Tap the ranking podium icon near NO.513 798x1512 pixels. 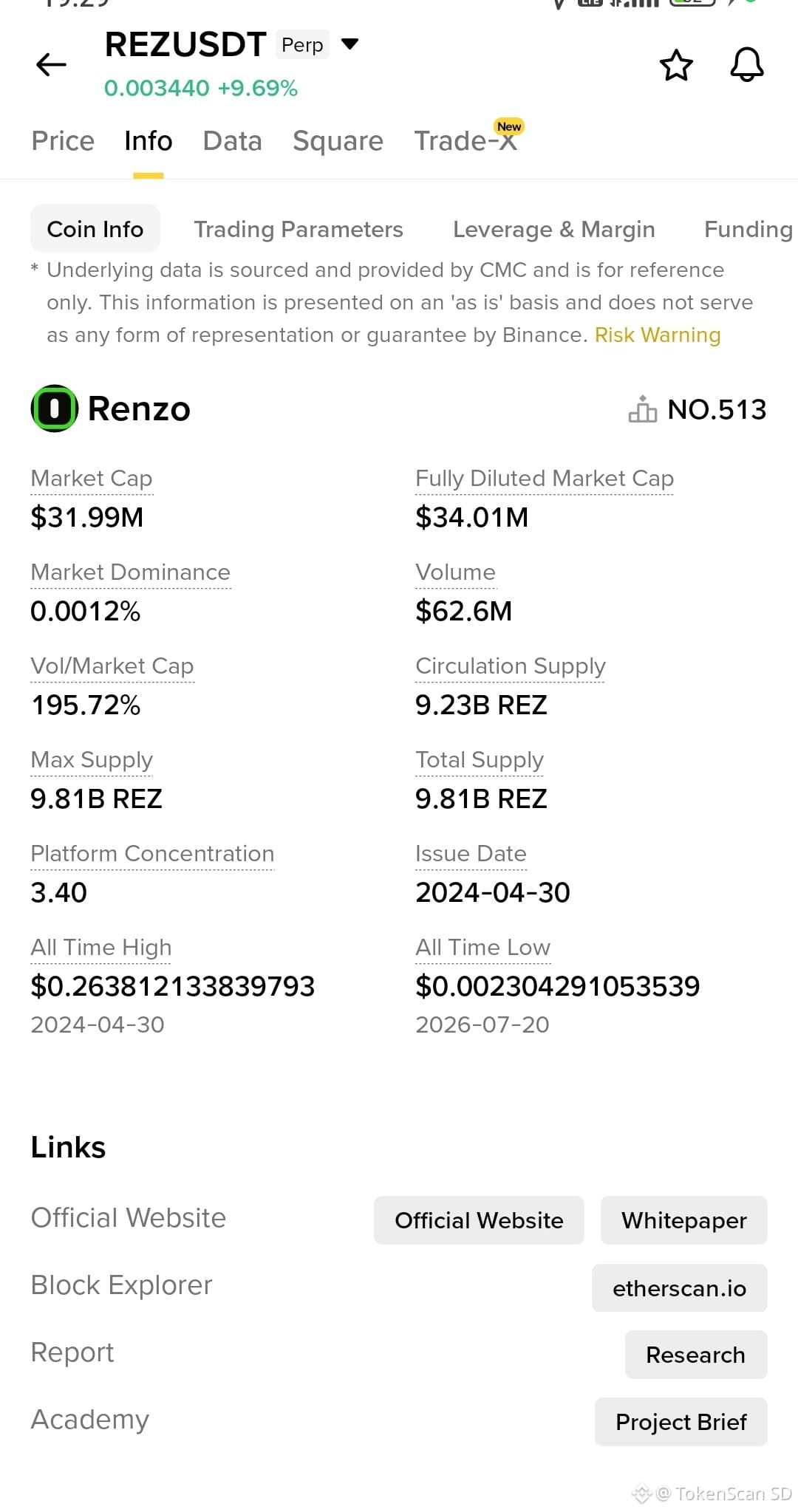coord(642,408)
